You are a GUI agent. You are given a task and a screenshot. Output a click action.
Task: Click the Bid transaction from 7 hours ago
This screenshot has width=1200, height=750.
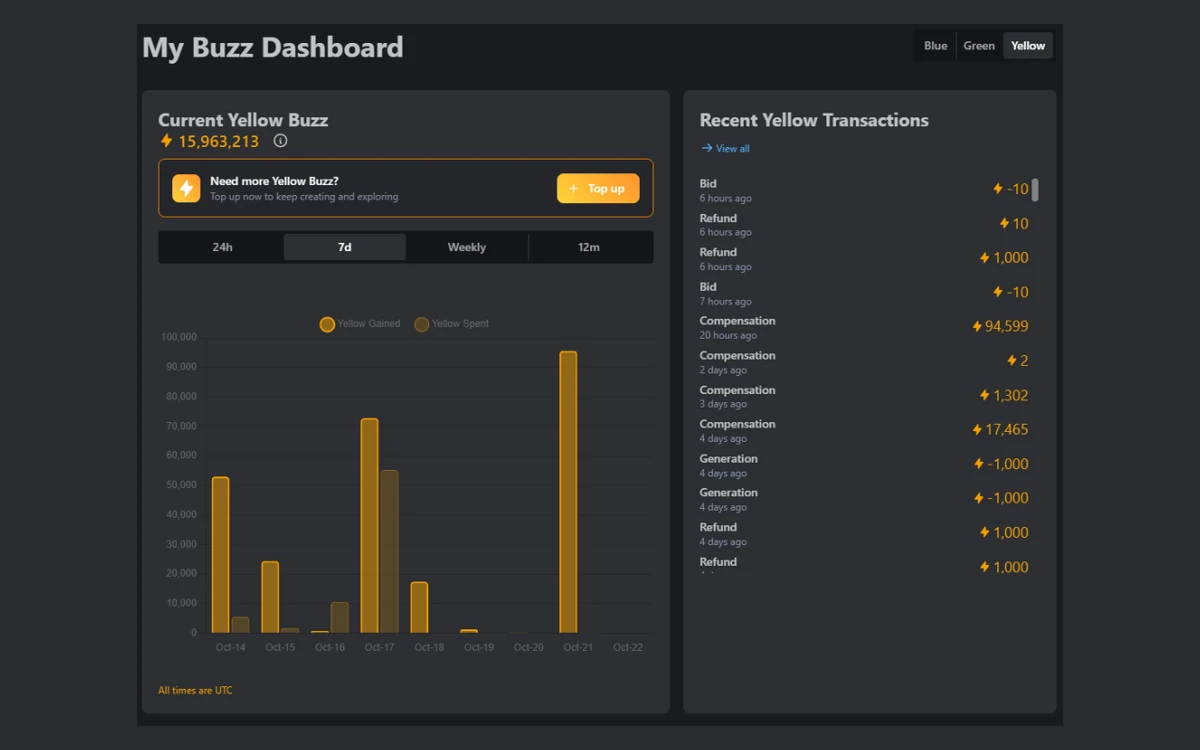coord(865,293)
